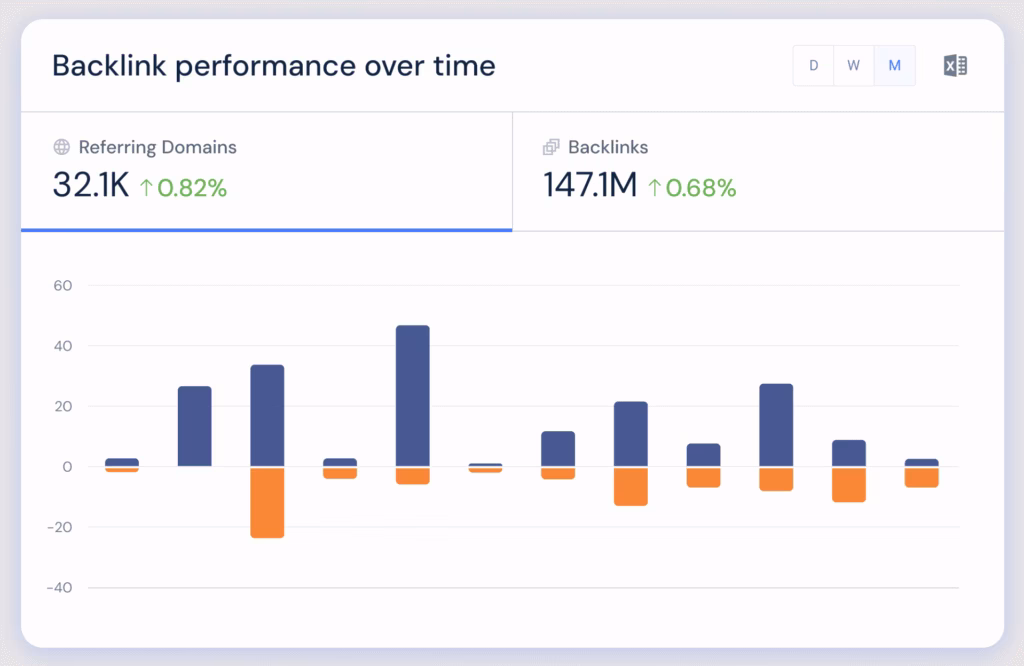1024x666 pixels.
Task: Click the green up arrow beside 0.82%
Action: pyautogui.click(x=146, y=187)
